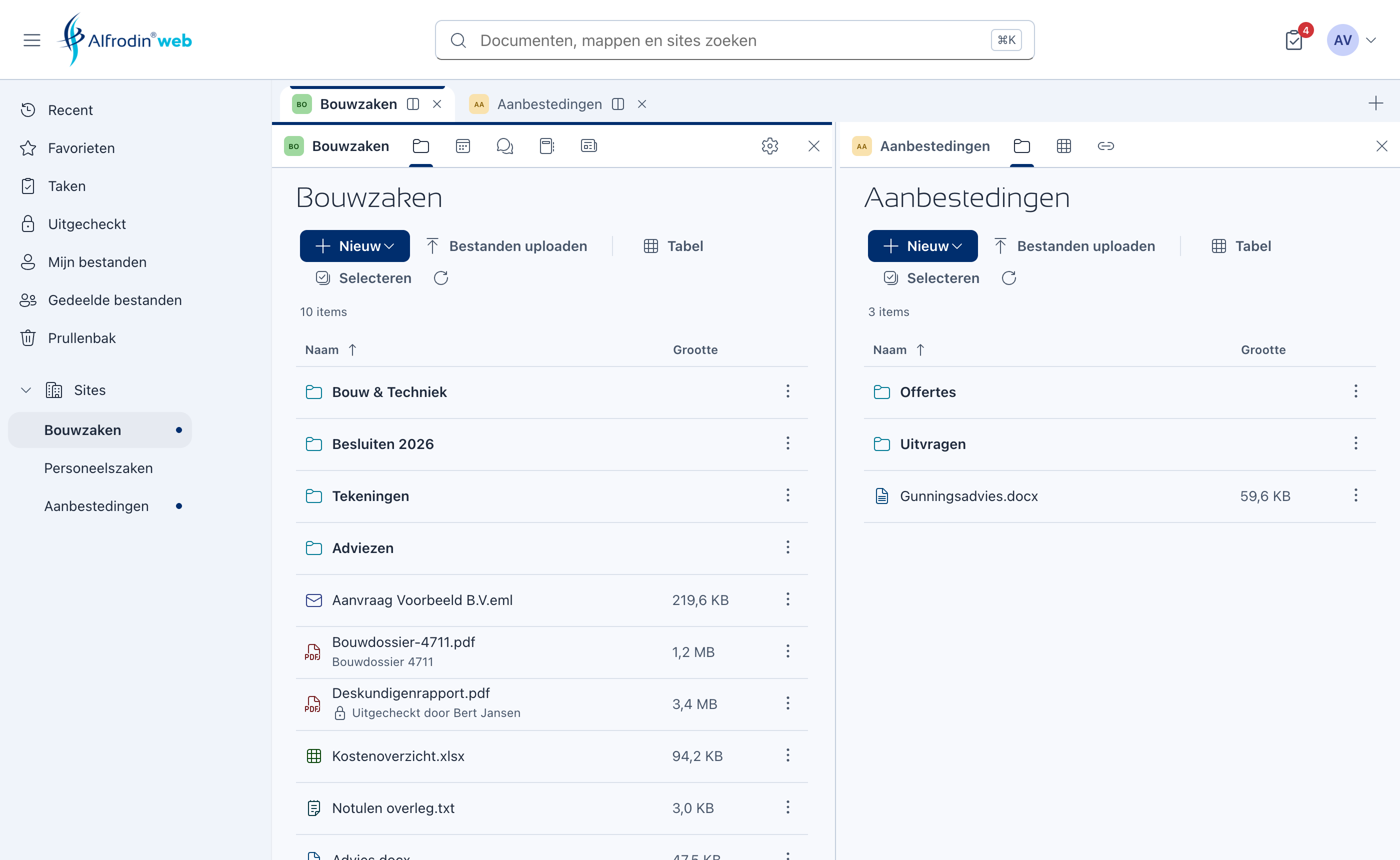1400x860 pixels.
Task: Open the AV user account dropdown
Action: 1351,40
